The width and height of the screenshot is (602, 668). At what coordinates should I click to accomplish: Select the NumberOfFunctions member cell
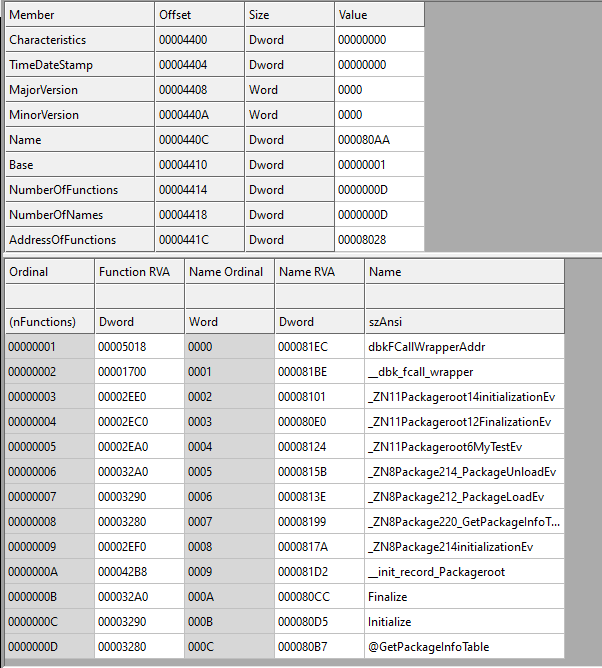coord(80,190)
